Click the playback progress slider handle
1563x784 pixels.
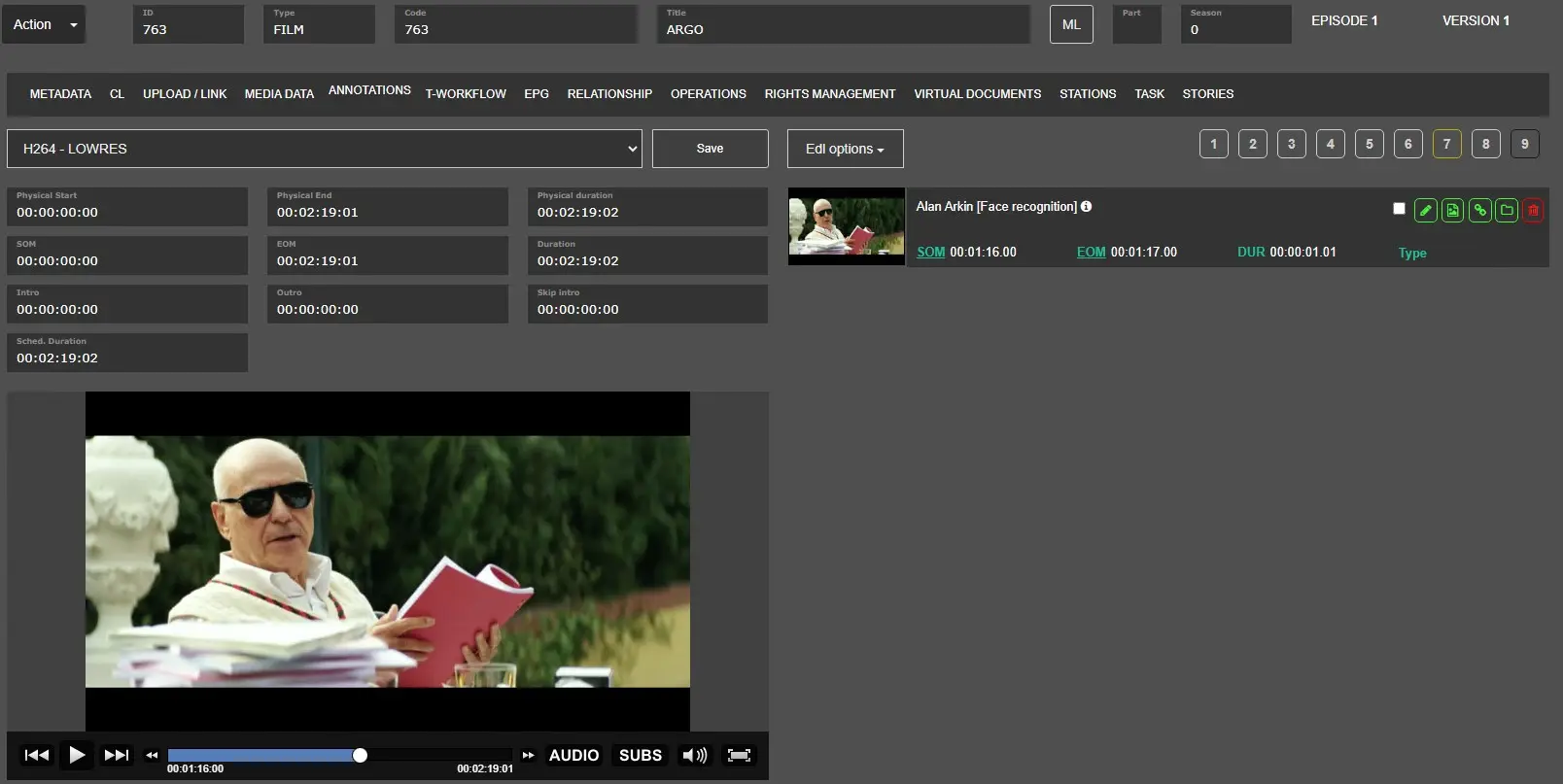[360, 755]
